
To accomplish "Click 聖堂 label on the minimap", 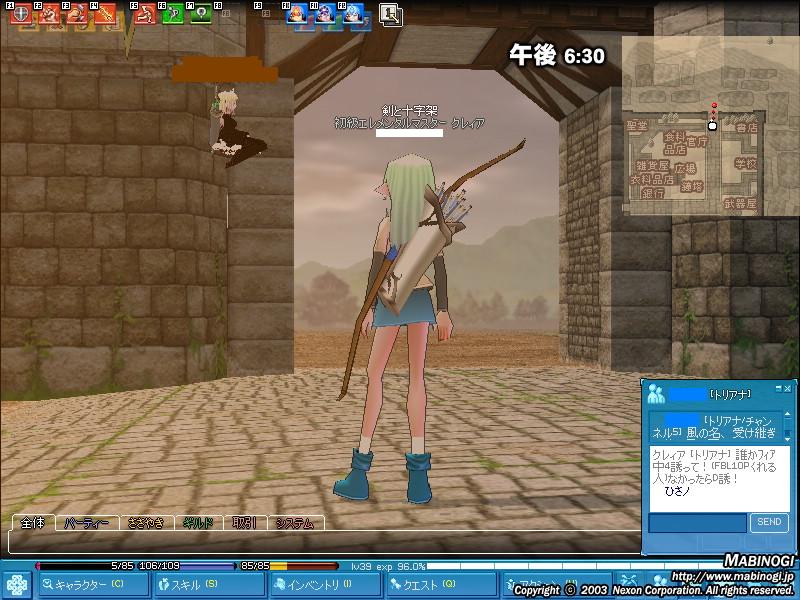I will (637, 126).
